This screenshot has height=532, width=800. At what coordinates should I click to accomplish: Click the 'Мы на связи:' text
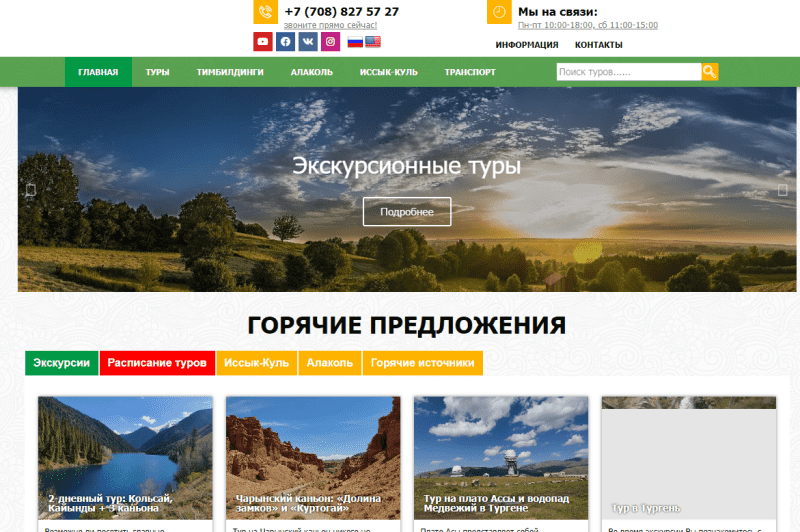pyautogui.click(x=558, y=12)
